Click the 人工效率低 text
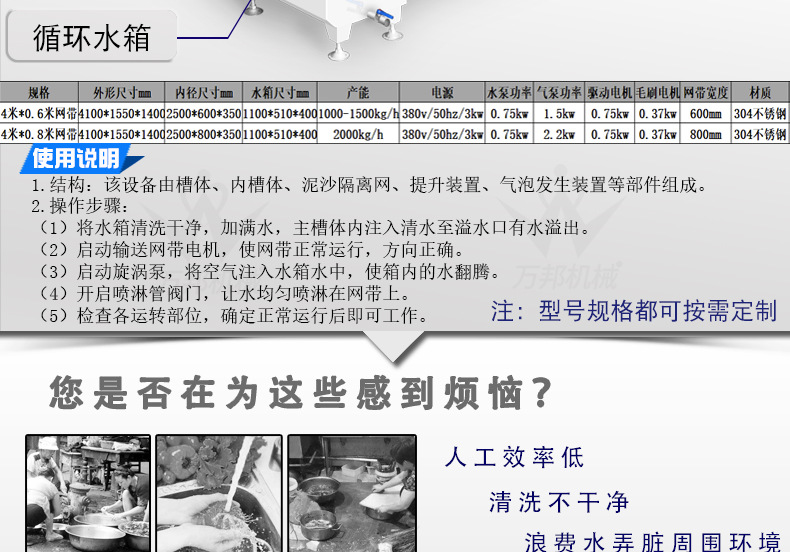790x552 pixels. (514, 459)
